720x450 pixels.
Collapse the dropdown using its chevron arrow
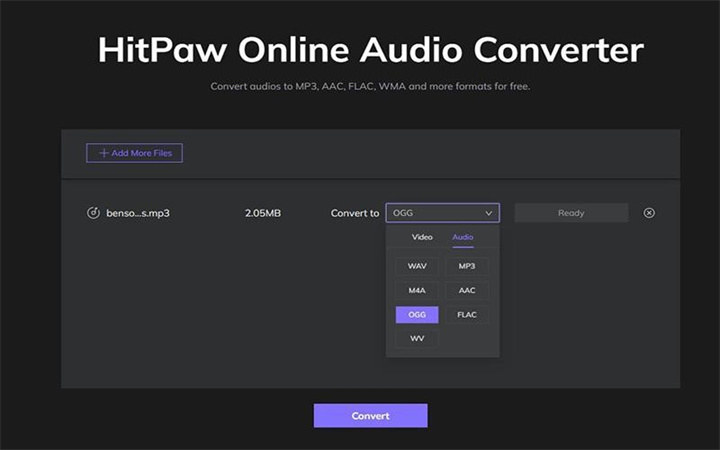coord(489,213)
